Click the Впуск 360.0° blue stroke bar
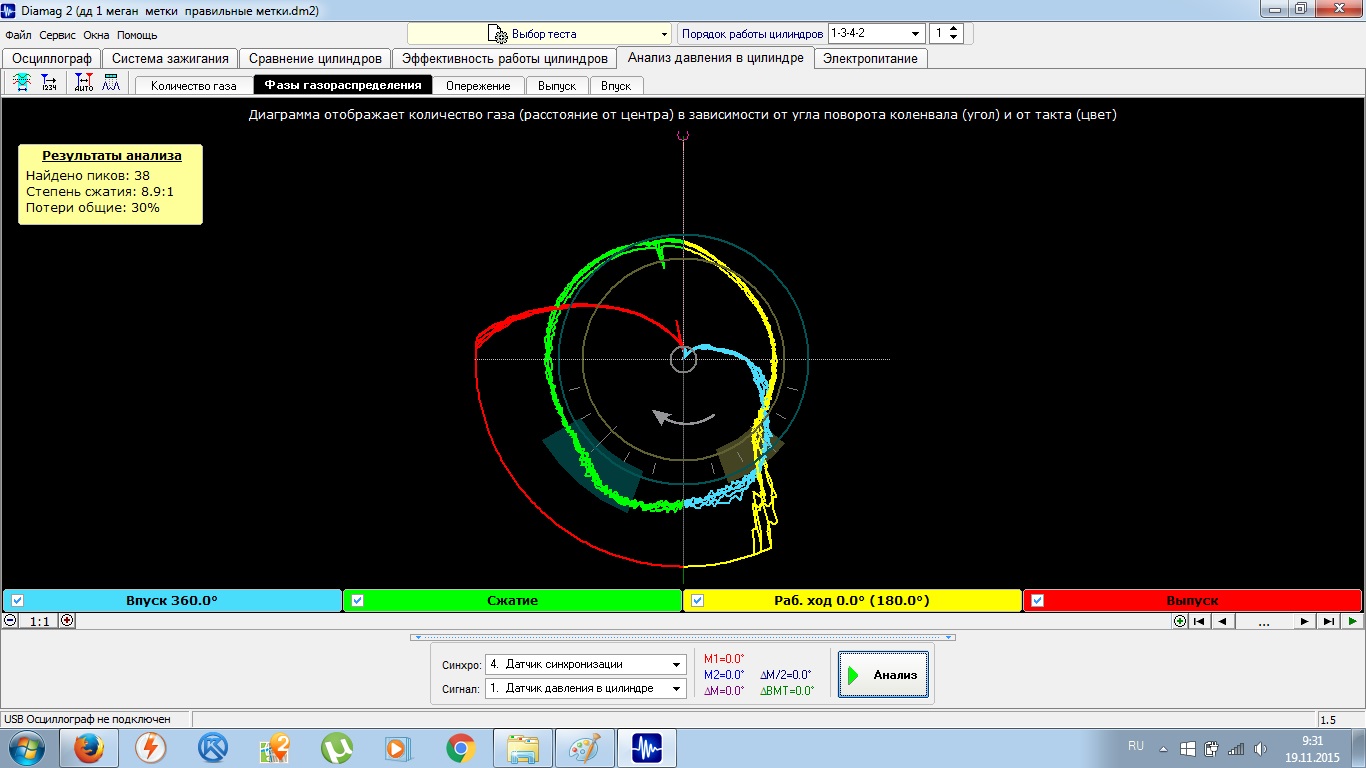 click(x=172, y=600)
